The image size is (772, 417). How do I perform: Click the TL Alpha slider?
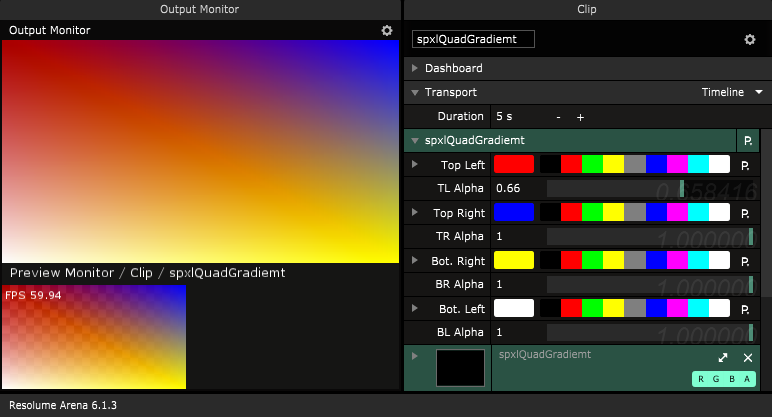(x=649, y=188)
